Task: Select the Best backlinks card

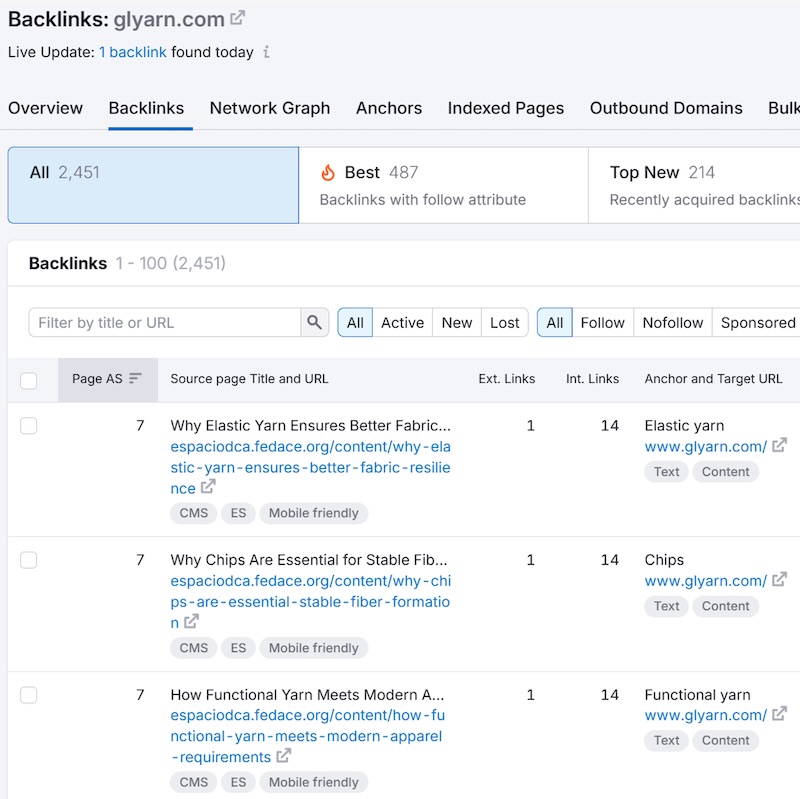Action: tap(443, 185)
